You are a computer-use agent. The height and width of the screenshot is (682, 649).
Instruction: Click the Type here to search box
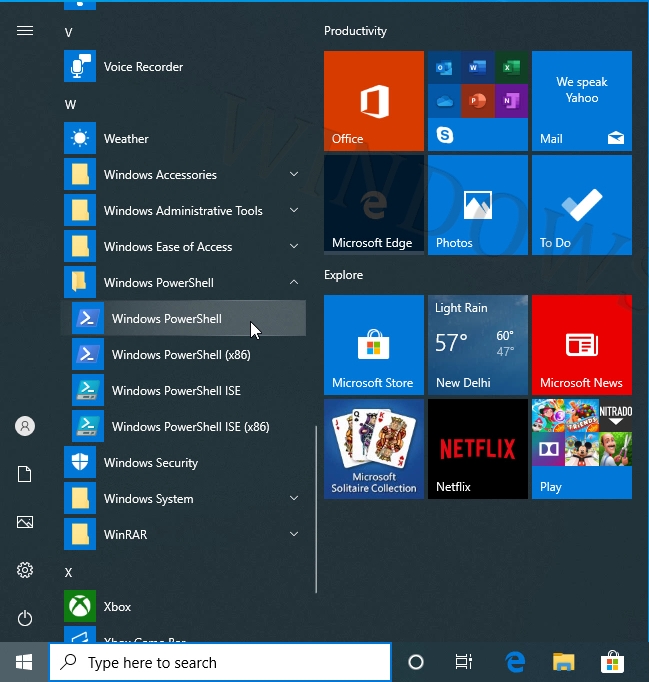point(220,662)
